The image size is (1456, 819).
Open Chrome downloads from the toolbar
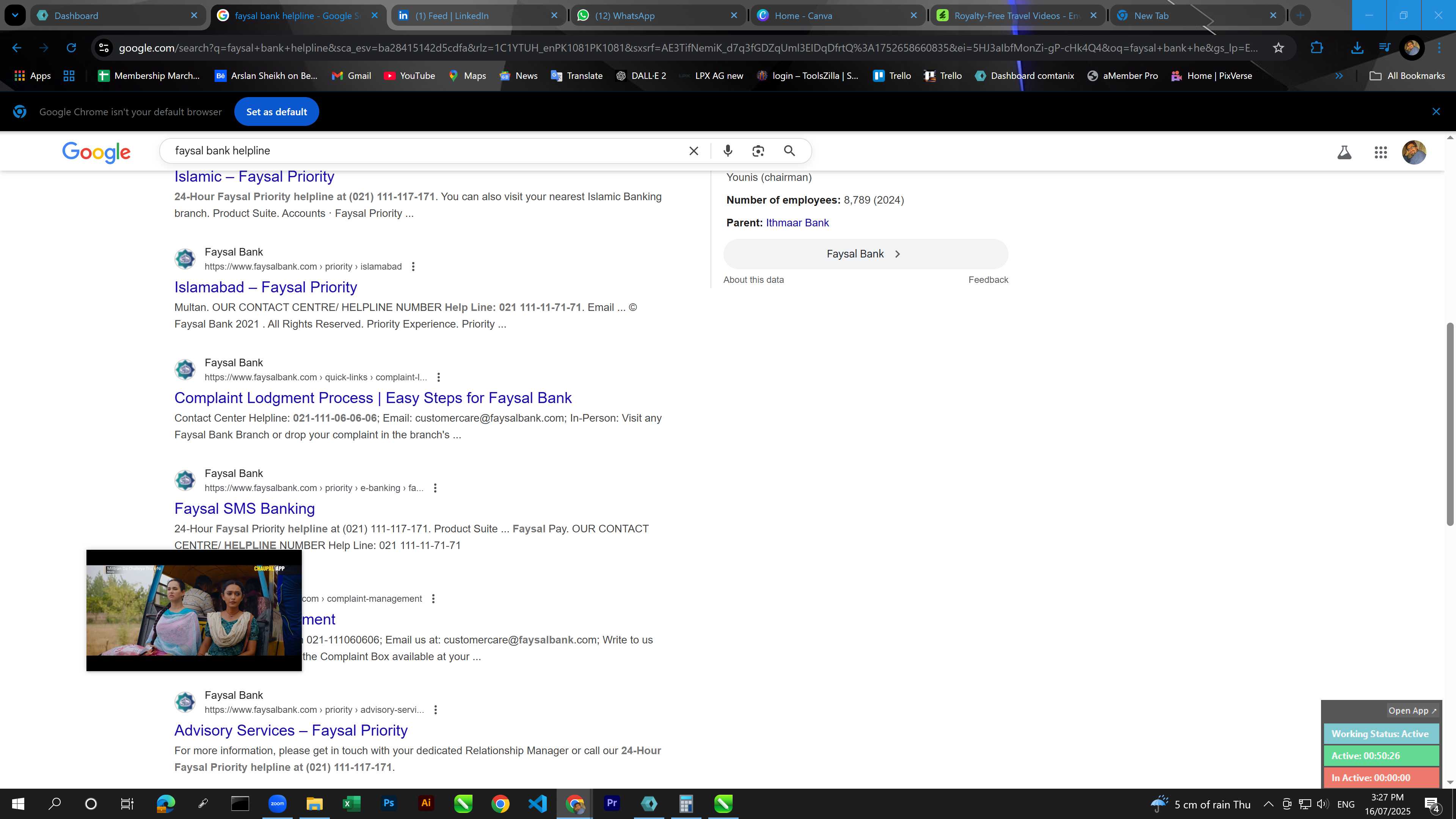point(1357,48)
